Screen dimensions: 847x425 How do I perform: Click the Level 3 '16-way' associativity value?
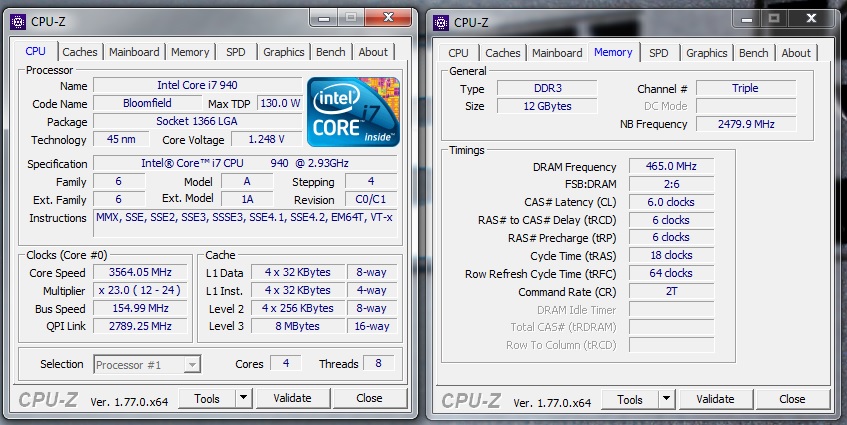372,326
